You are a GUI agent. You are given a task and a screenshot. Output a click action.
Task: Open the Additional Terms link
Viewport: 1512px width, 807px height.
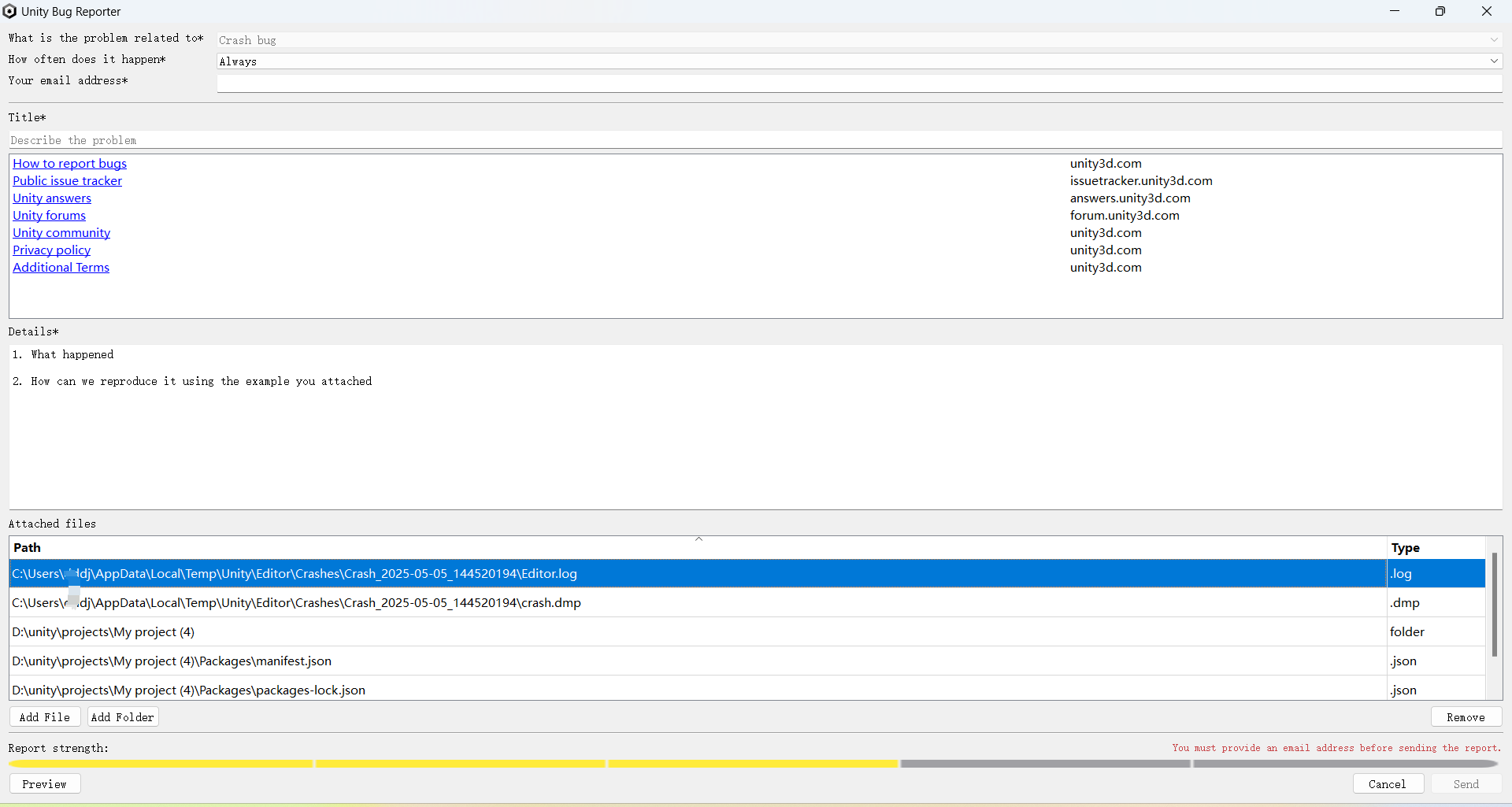(x=61, y=268)
